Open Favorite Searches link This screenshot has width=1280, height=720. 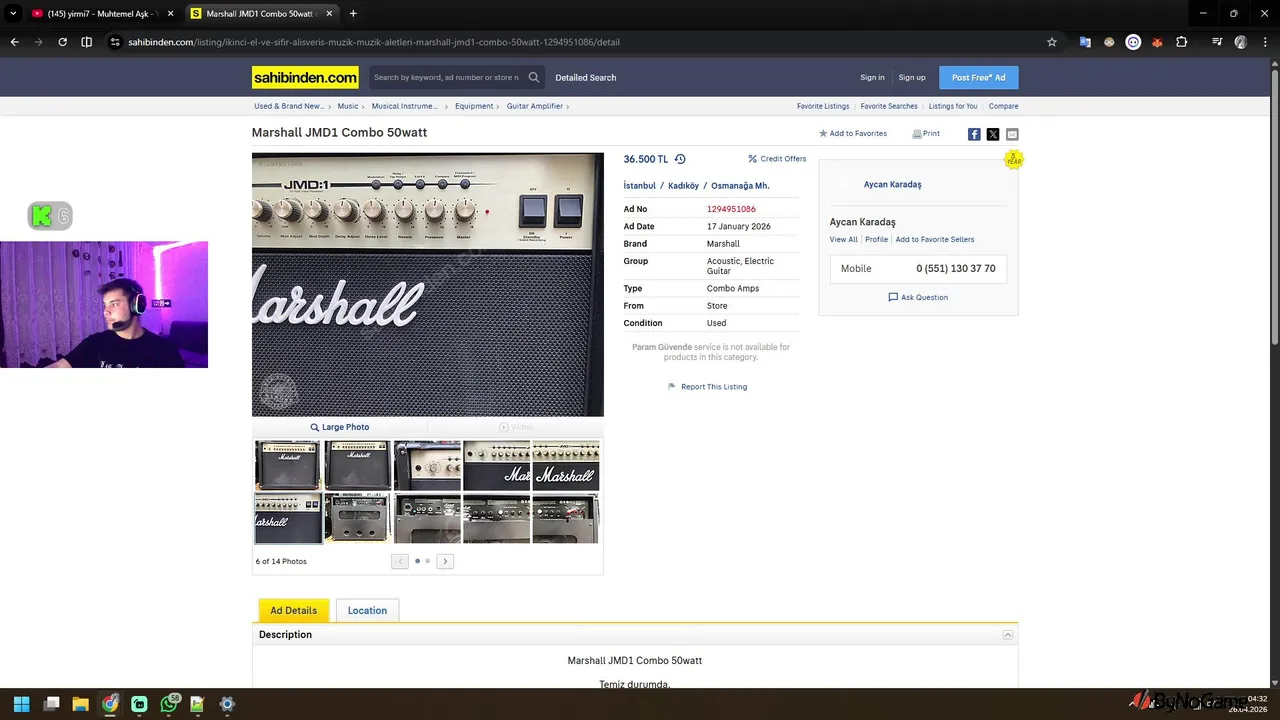tap(889, 106)
